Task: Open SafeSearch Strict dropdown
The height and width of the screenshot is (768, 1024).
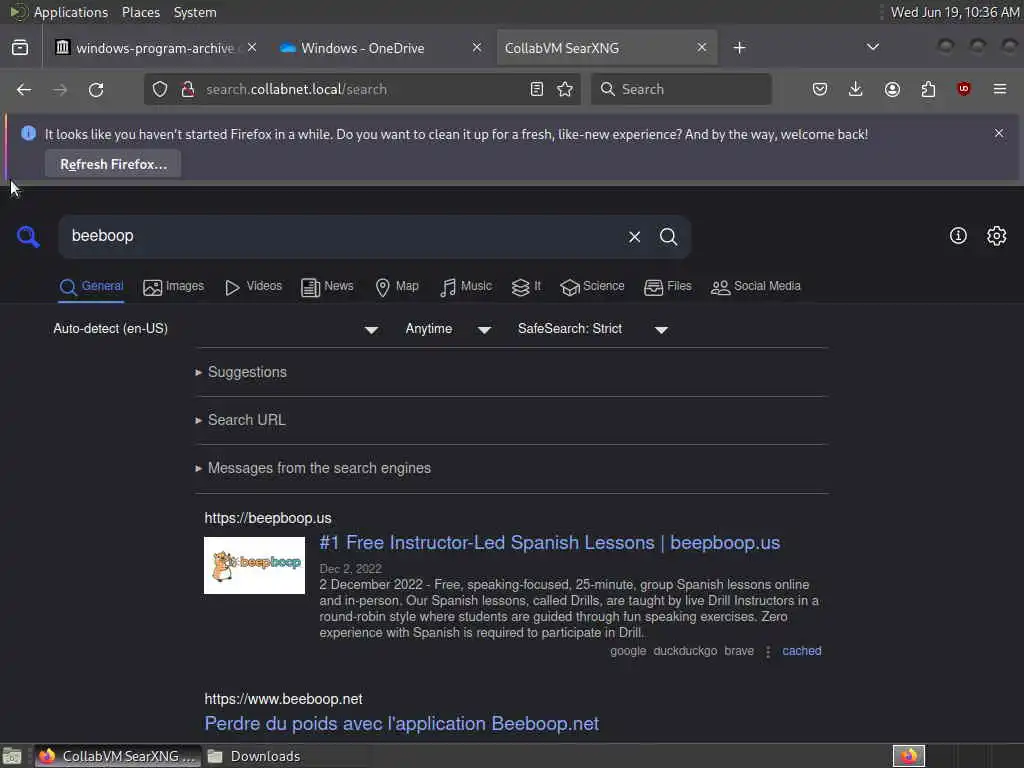Action: [x=593, y=328]
